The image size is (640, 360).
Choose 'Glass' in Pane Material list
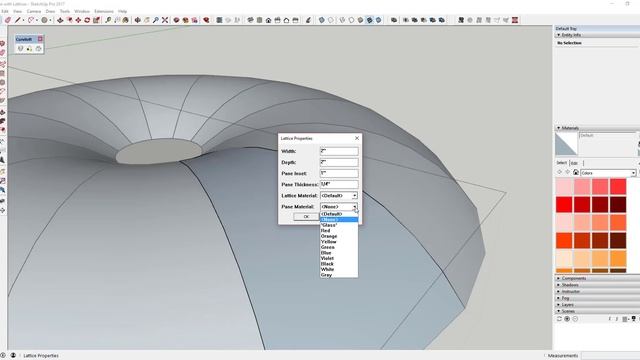[339, 225]
